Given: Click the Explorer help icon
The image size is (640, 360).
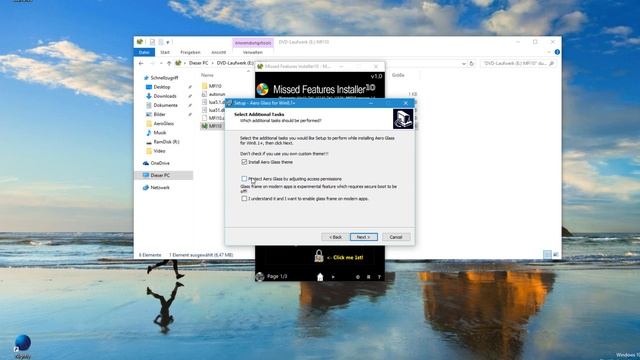Looking at the screenshot, I should point(557,52).
